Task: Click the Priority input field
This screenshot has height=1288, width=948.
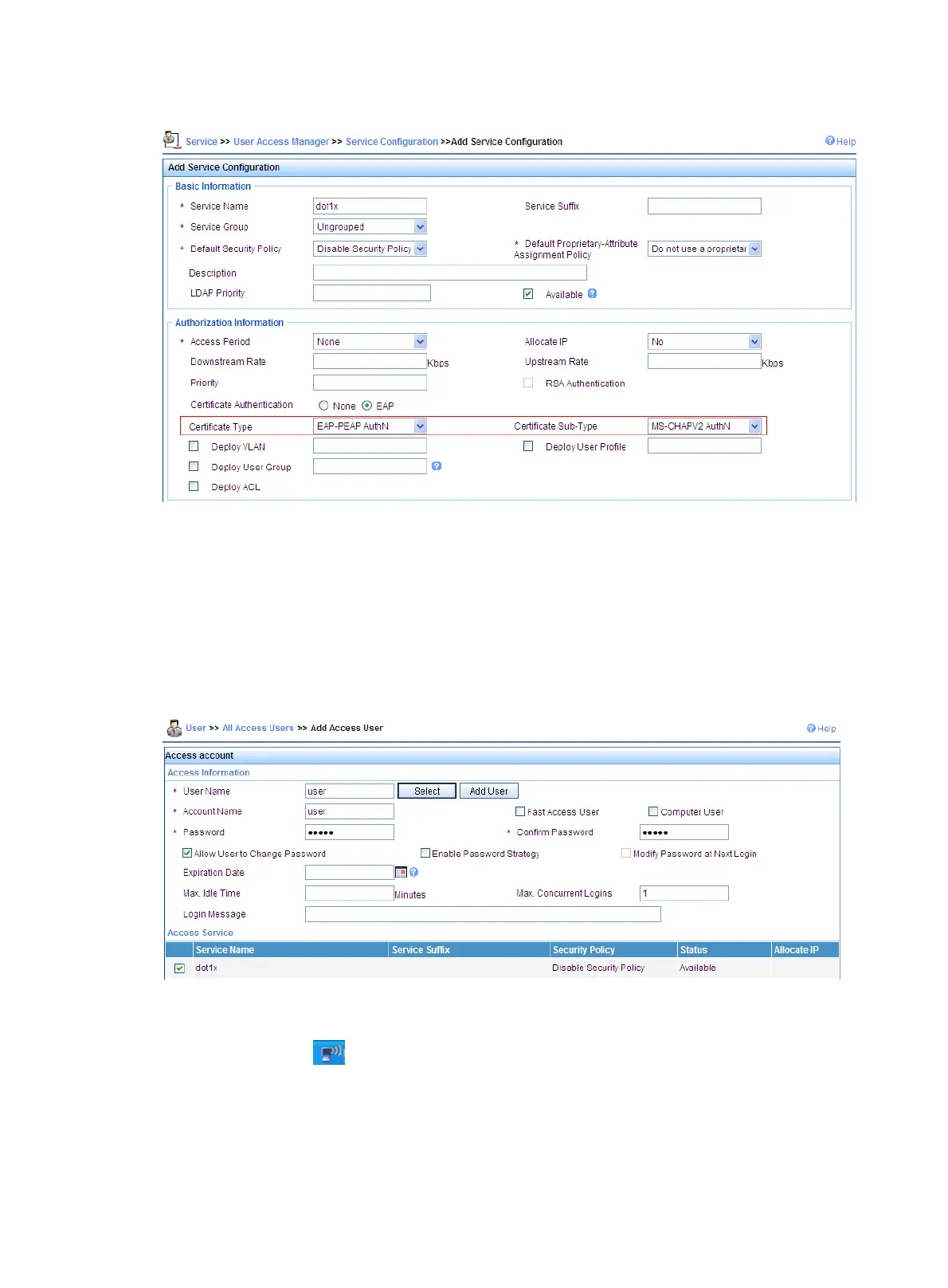Action: click(370, 383)
